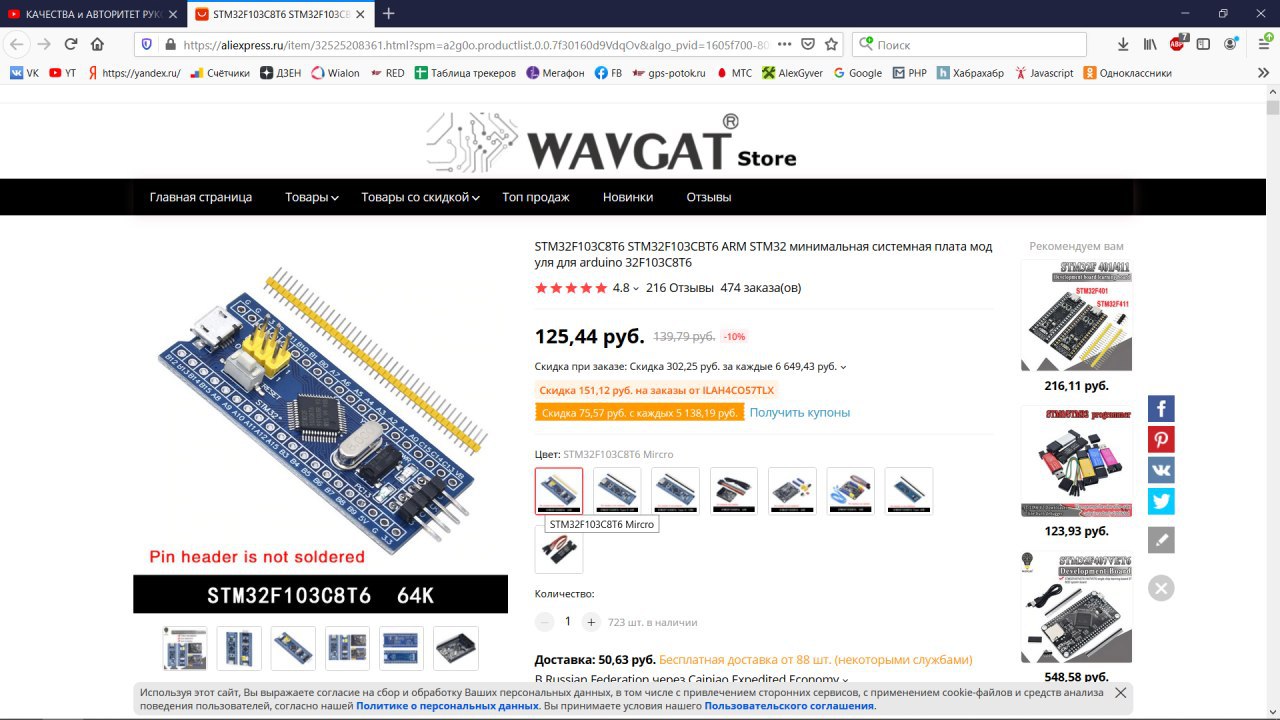Share product via Facebook icon
The image size is (1280, 720).
1161,408
